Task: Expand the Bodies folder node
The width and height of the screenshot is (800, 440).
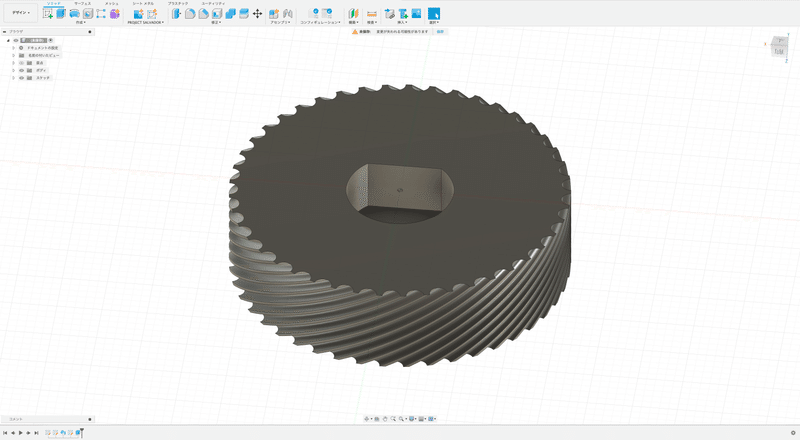Action: tap(14, 70)
